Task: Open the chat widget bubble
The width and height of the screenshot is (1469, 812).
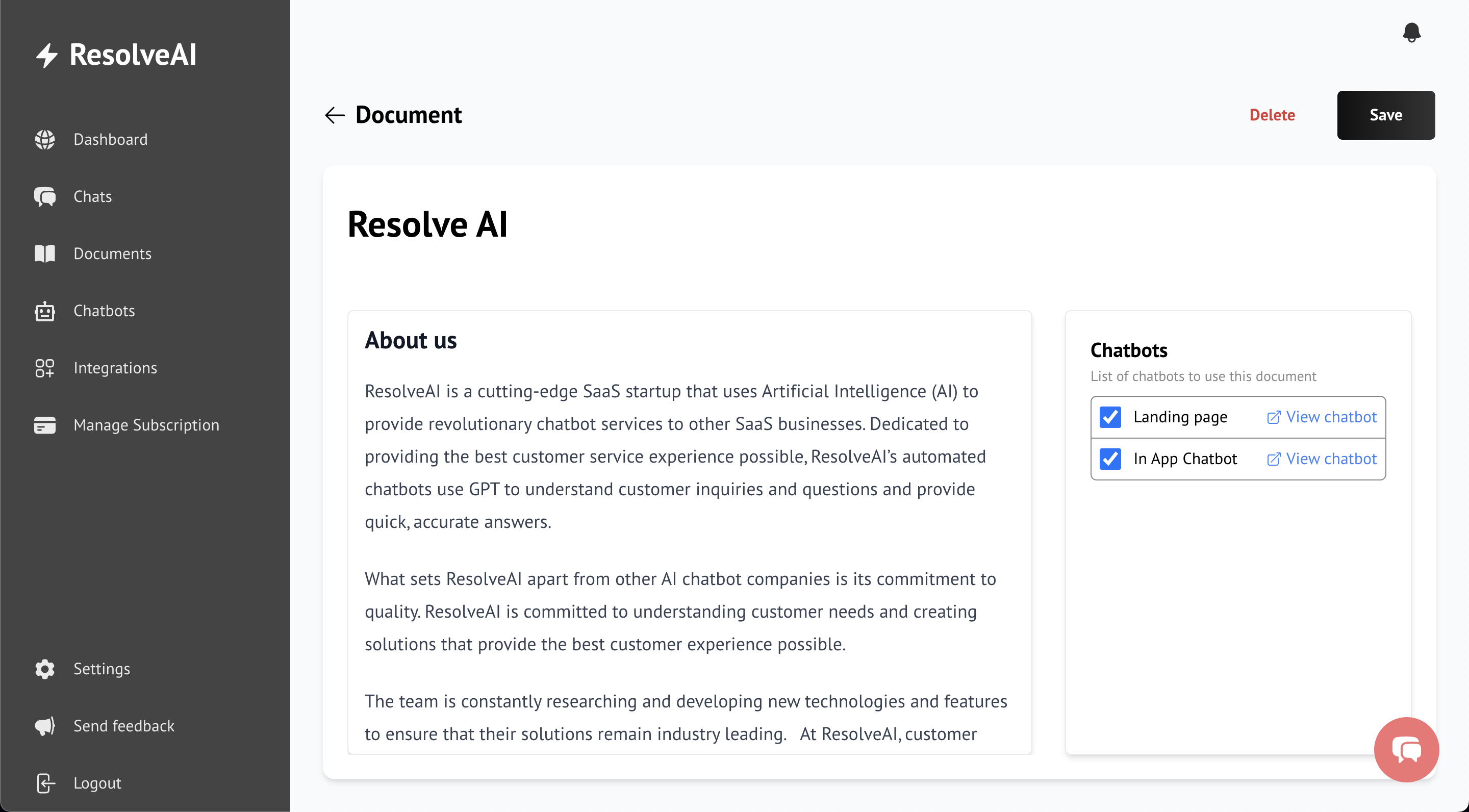Action: coord(1406,749)
